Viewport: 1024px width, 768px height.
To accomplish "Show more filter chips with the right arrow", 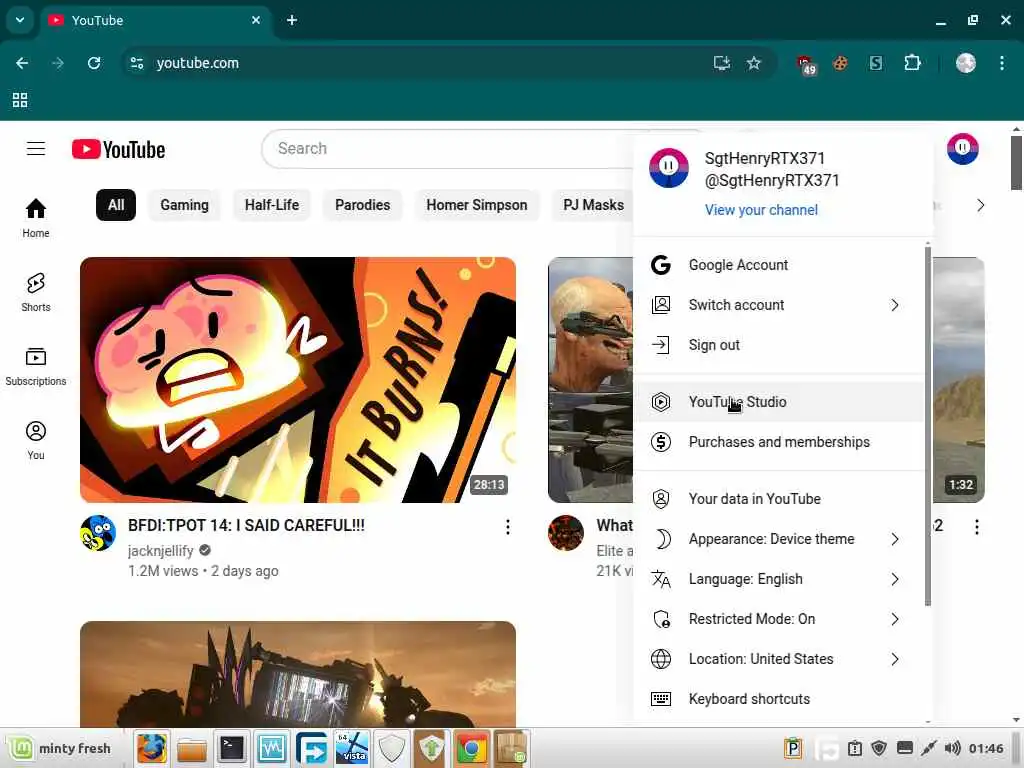I will tap(980, 205).
